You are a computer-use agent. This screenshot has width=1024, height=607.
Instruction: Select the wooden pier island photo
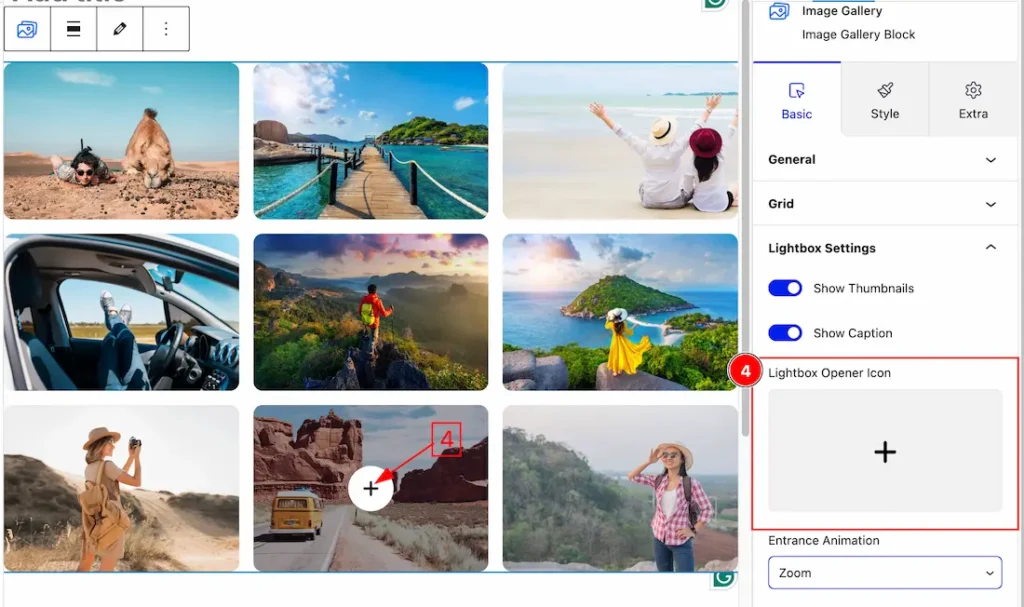click(370, 140)
